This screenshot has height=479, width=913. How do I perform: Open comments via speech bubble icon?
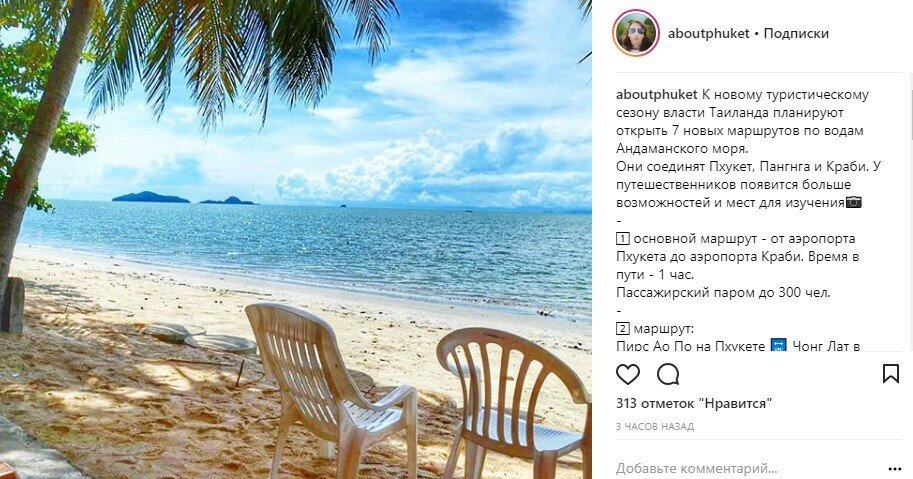(x=668, y=374)
